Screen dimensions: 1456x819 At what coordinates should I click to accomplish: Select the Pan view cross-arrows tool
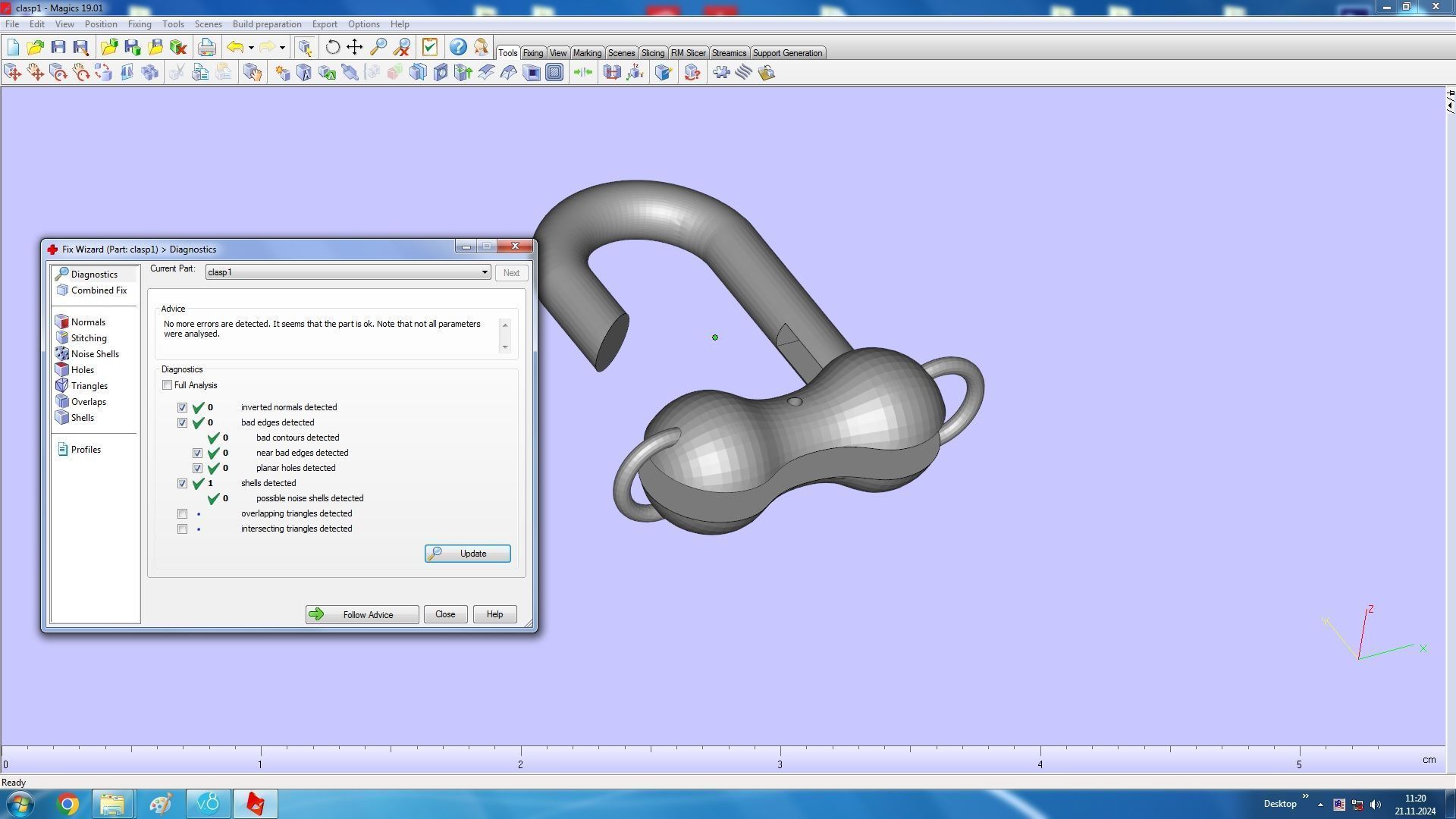point(355,47)
